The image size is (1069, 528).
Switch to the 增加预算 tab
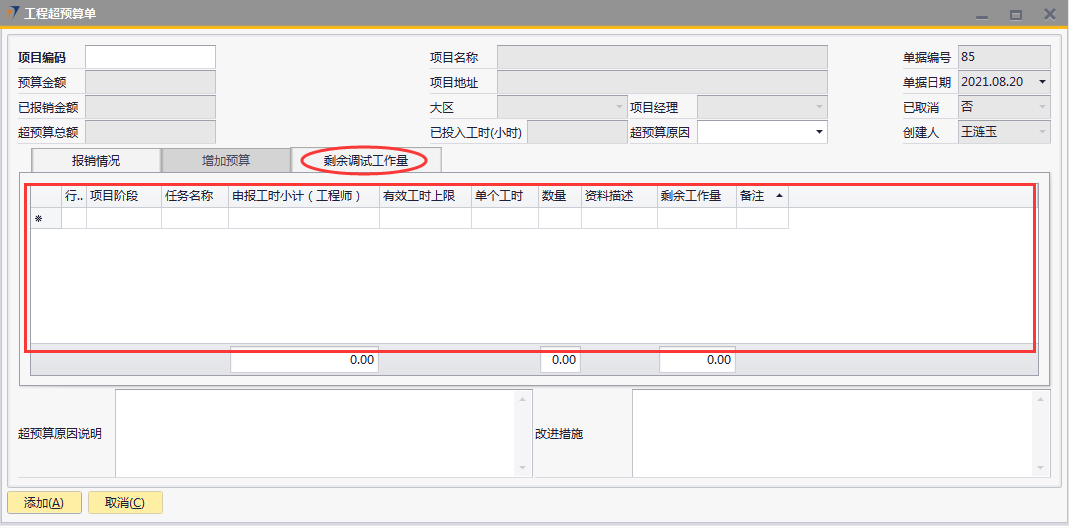click(226, 160)
